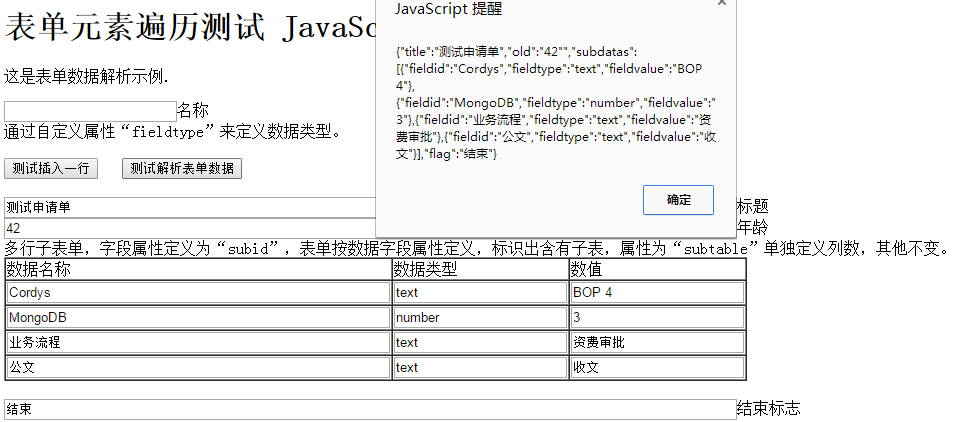Click the BOP 4 value field
Viewport: 955px width, 422px height.
coord(657,292)
